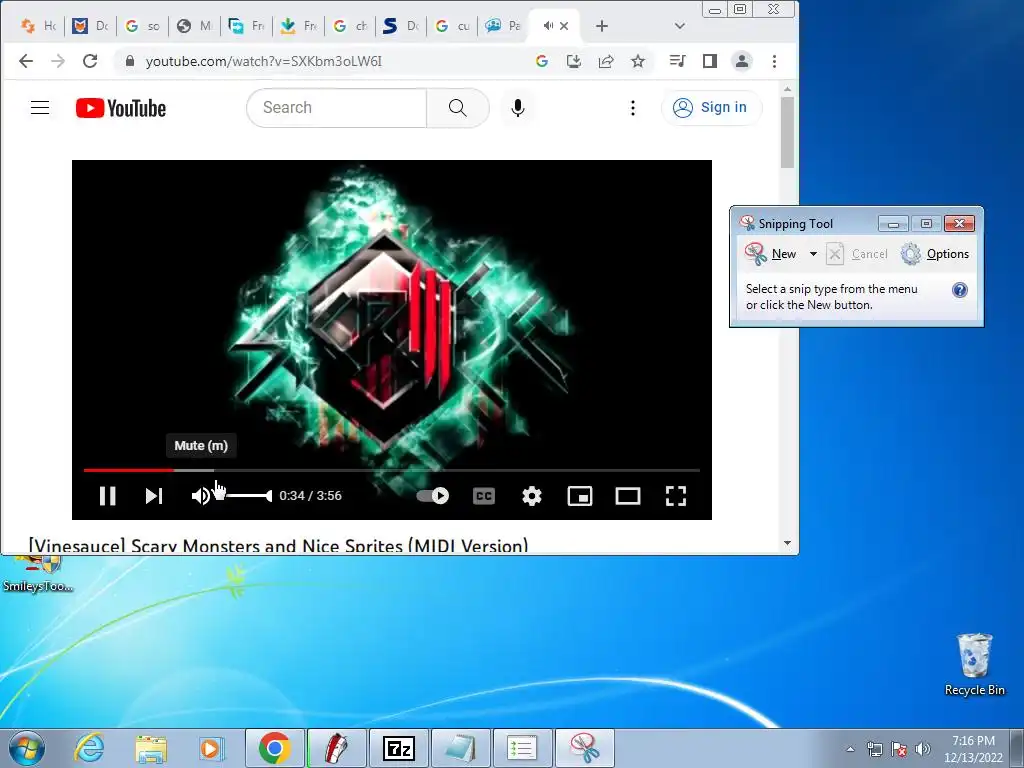Screen dimensions: 1024x768
Task: Open Windows Media Player from the taskbar
Action: (x=211, y=748)
